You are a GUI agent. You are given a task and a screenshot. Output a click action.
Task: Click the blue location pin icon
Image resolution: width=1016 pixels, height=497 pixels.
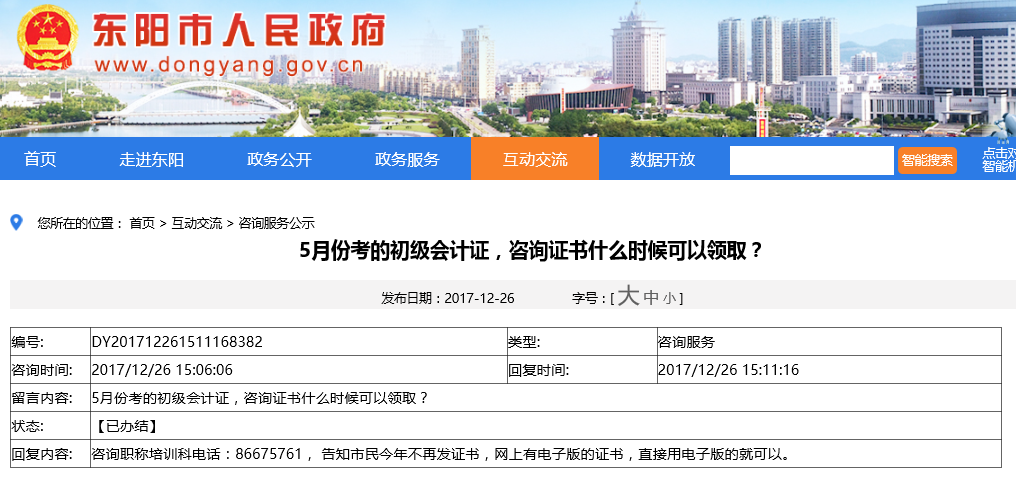[16, 222]
